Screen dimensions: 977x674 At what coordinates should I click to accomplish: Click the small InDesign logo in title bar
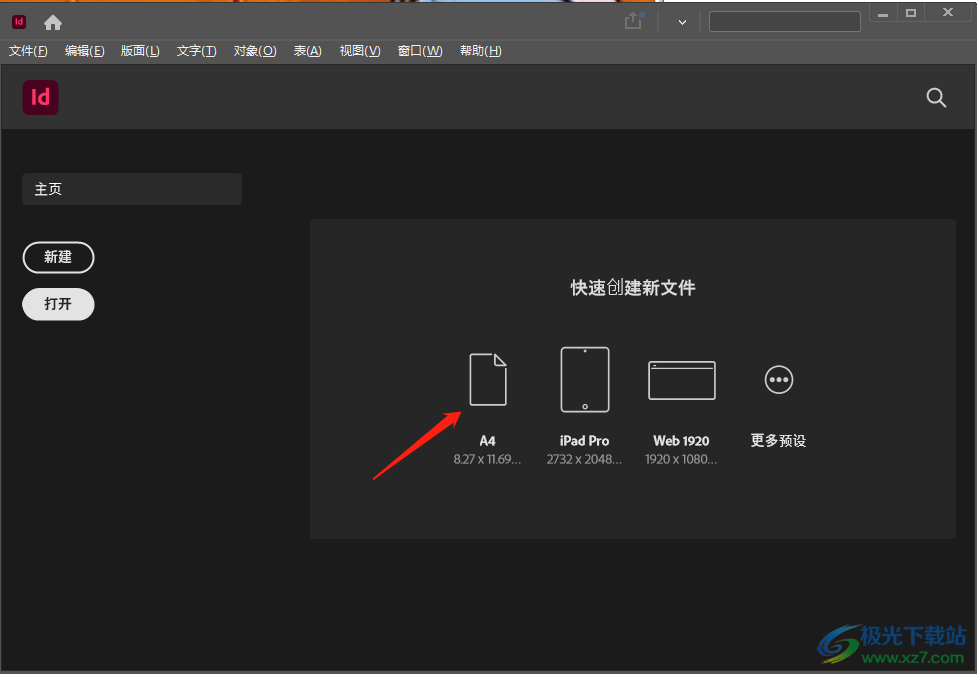[19, 22]
